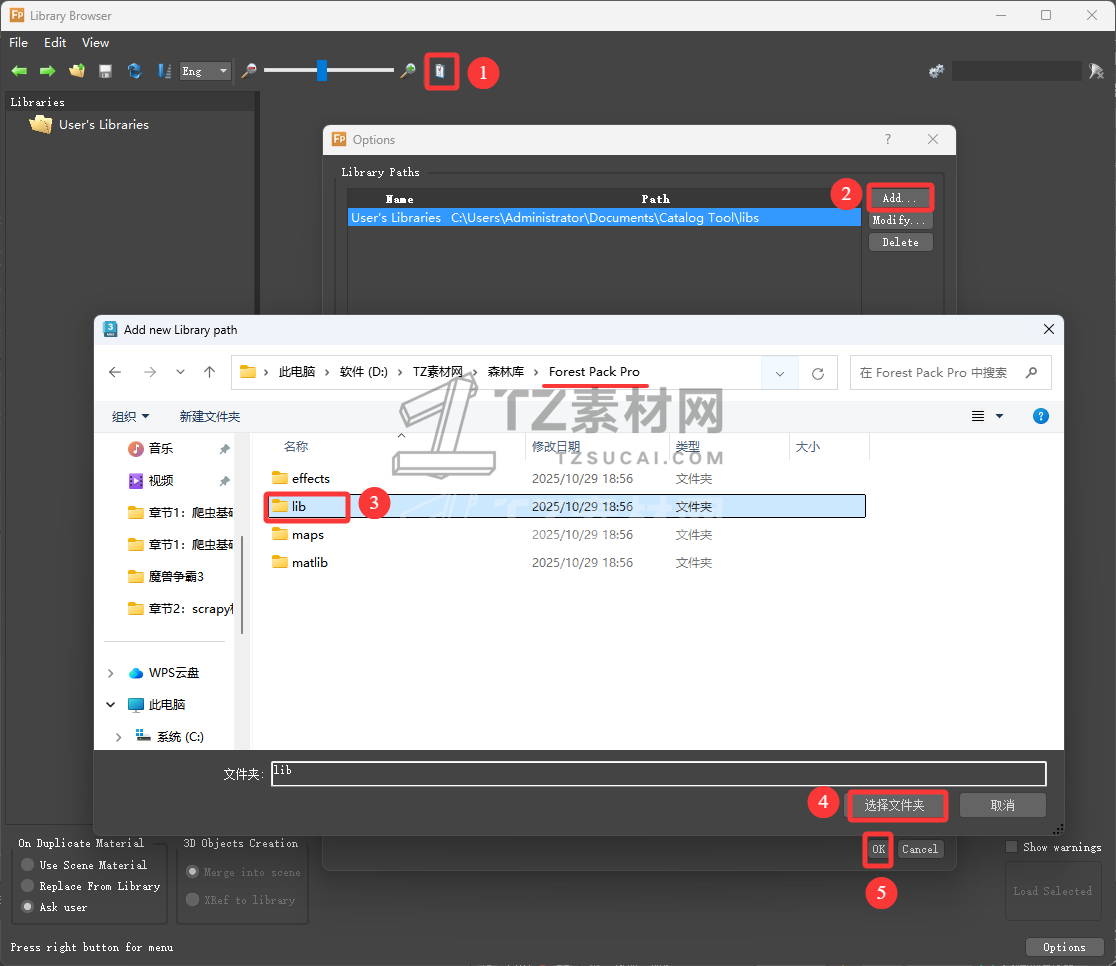Expand the address bar history dropdown
1116x966 pixels.
[x=779, y=373]
